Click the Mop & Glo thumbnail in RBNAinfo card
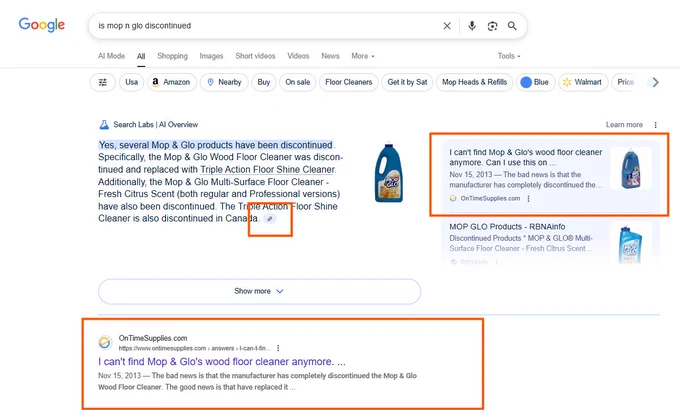This screenshot has width=680, height=410. (631, 244)
